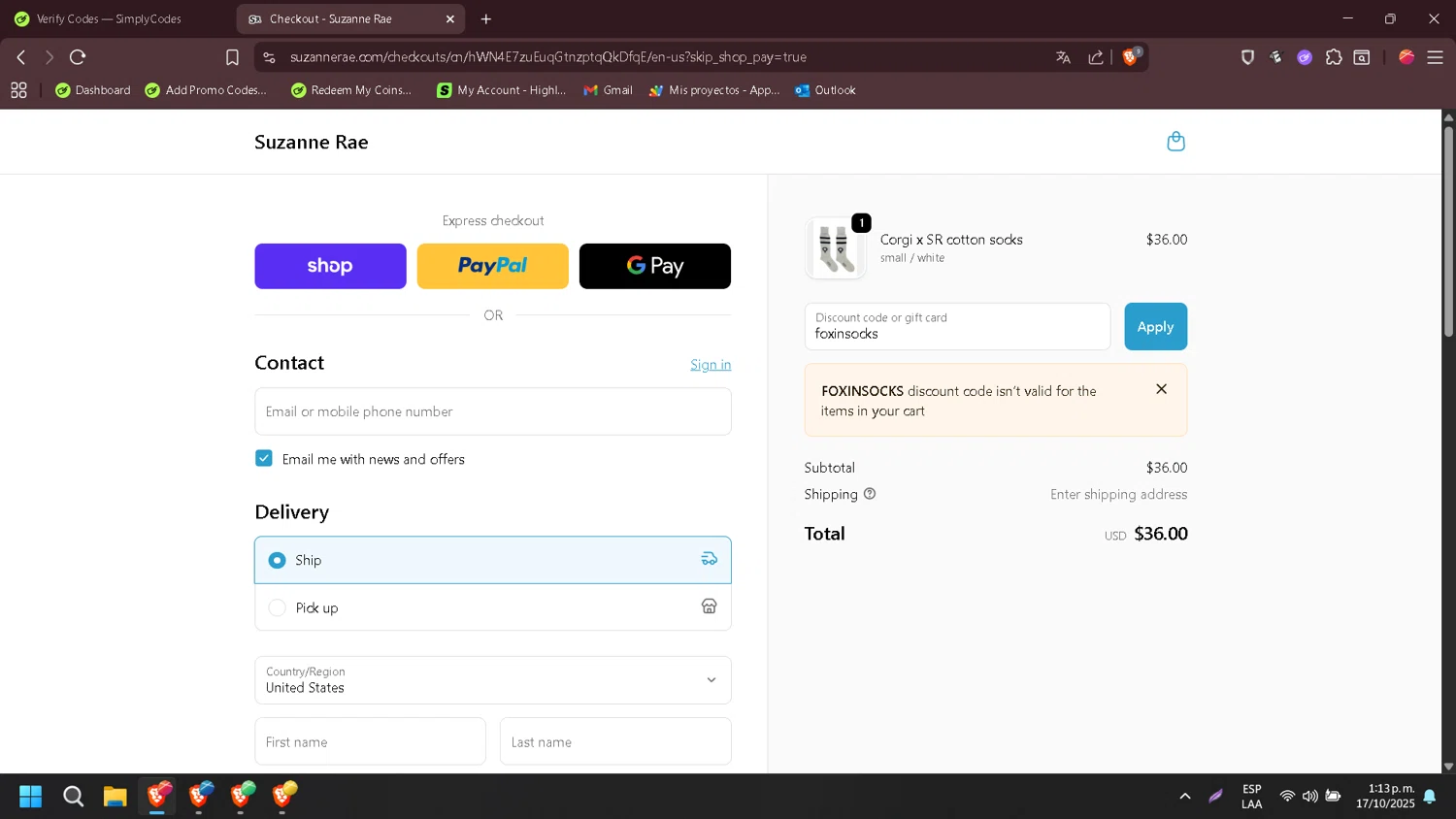Image resolution: width=1456 pixels, height=819 pixels.
Task: Click the ESP LAA language indicator
Action: click(1252, 797)
